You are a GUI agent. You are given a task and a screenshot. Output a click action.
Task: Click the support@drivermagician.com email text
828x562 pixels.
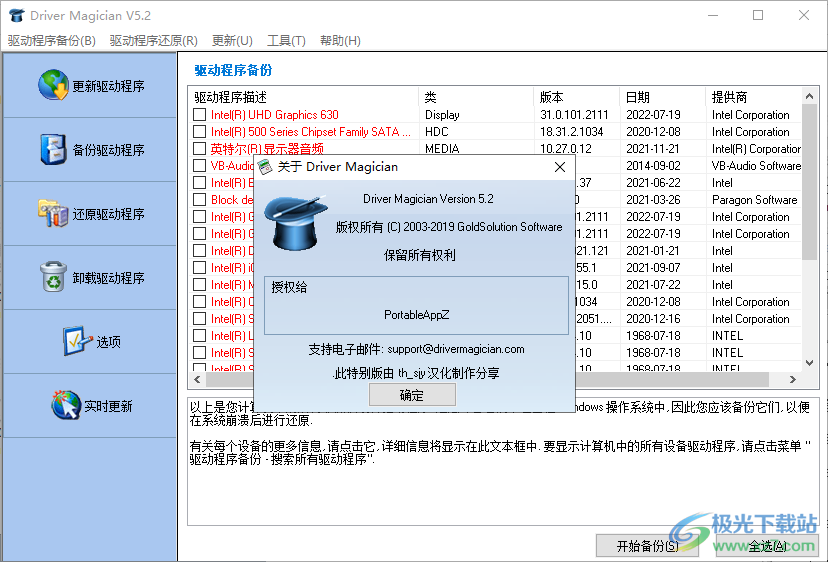[456, 349]
